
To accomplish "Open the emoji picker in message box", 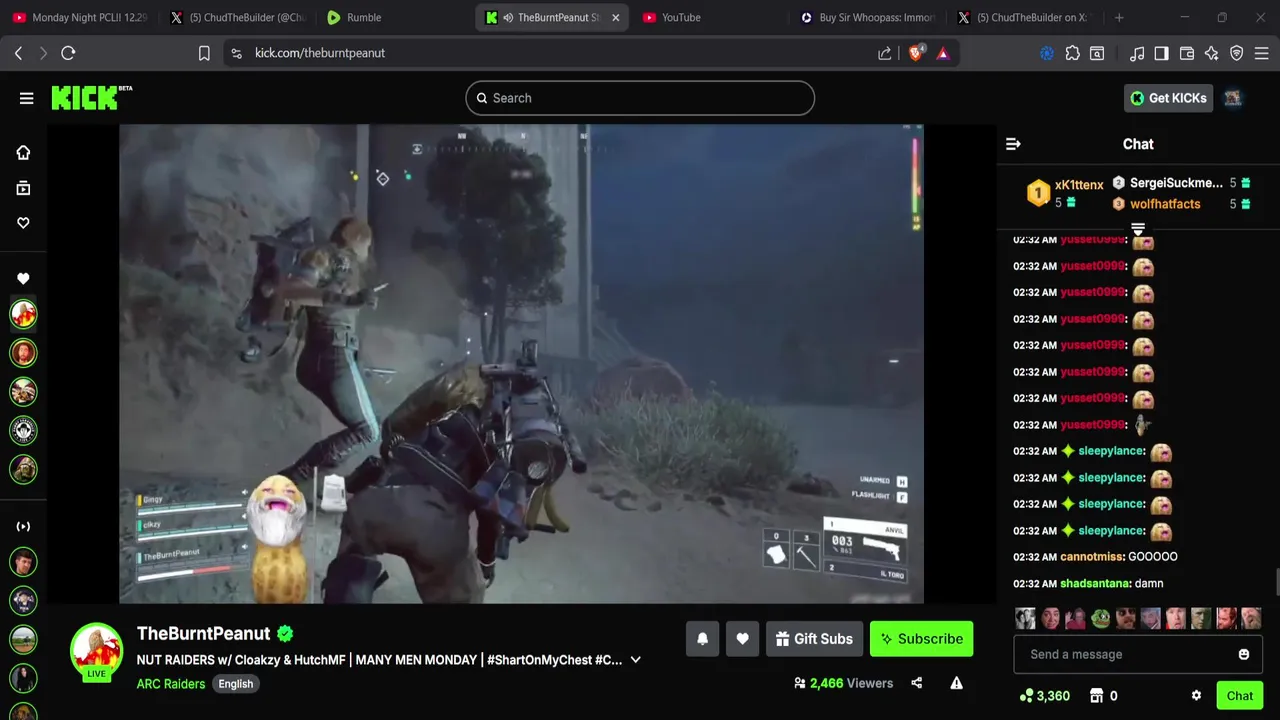I will 1243,654.
